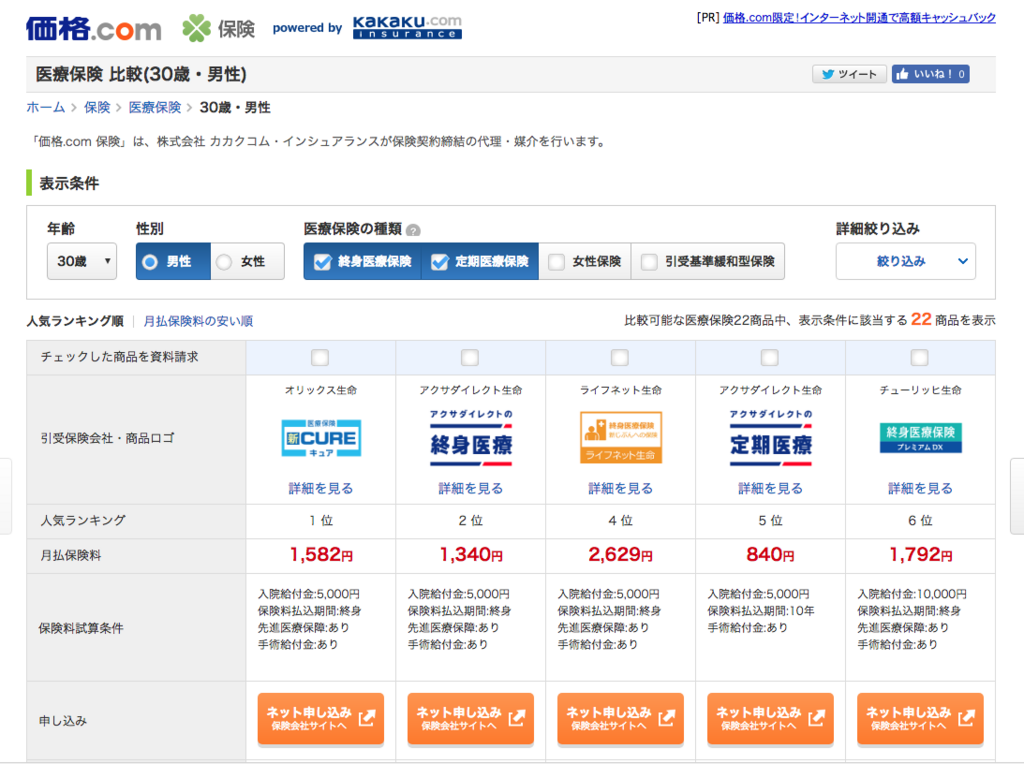This screenshot has height=764, width=1024.
Task: Open the オリックス生命 新CURE product logo
Action: 321,438
